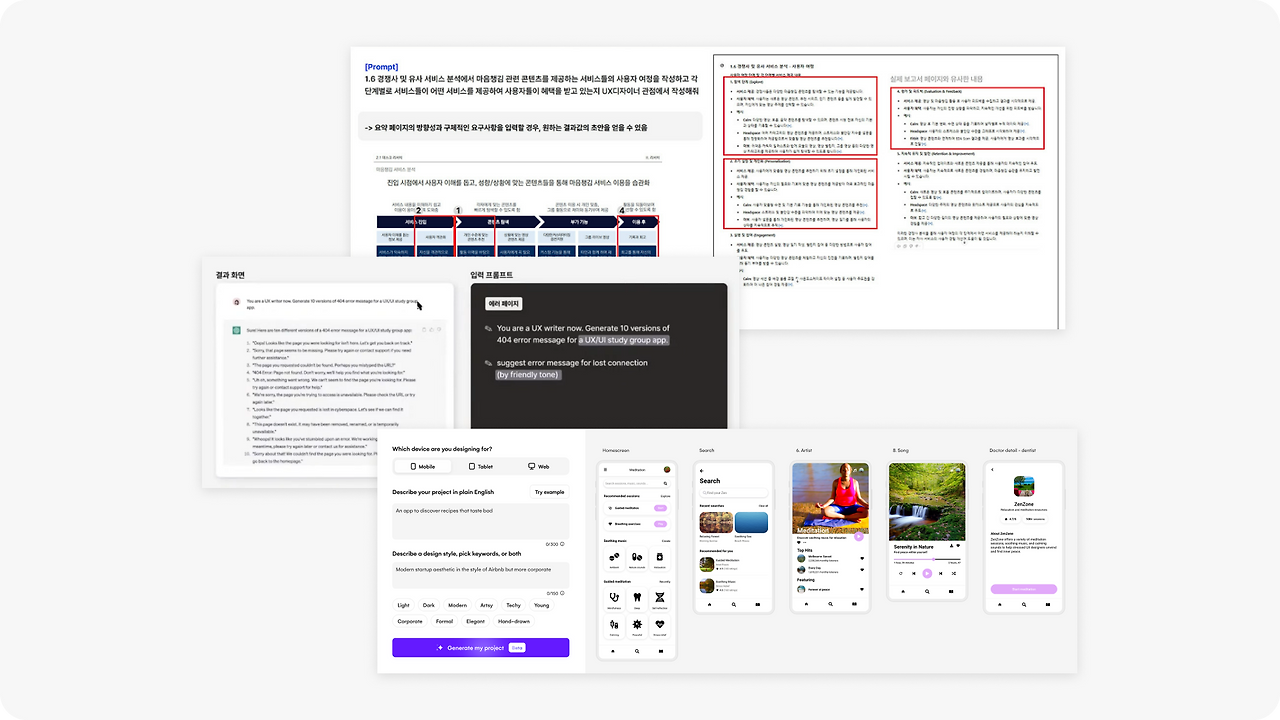This screenshot has width=1280, height=720.
Task: Select Nature sounds tile under Soothing music
Action: pos(637,558)
